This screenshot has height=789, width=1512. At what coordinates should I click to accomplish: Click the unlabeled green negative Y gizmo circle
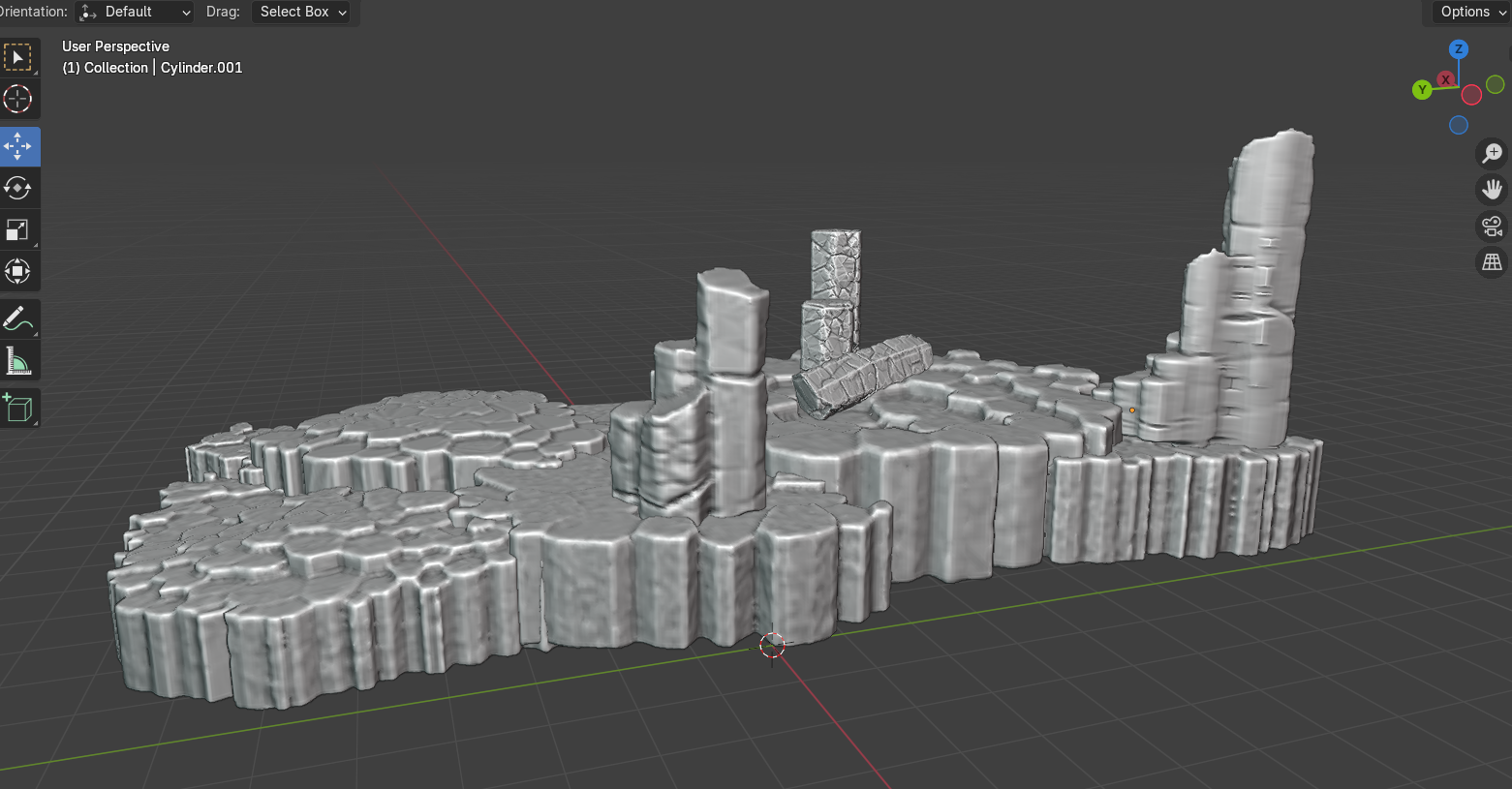coord(1496,84)
